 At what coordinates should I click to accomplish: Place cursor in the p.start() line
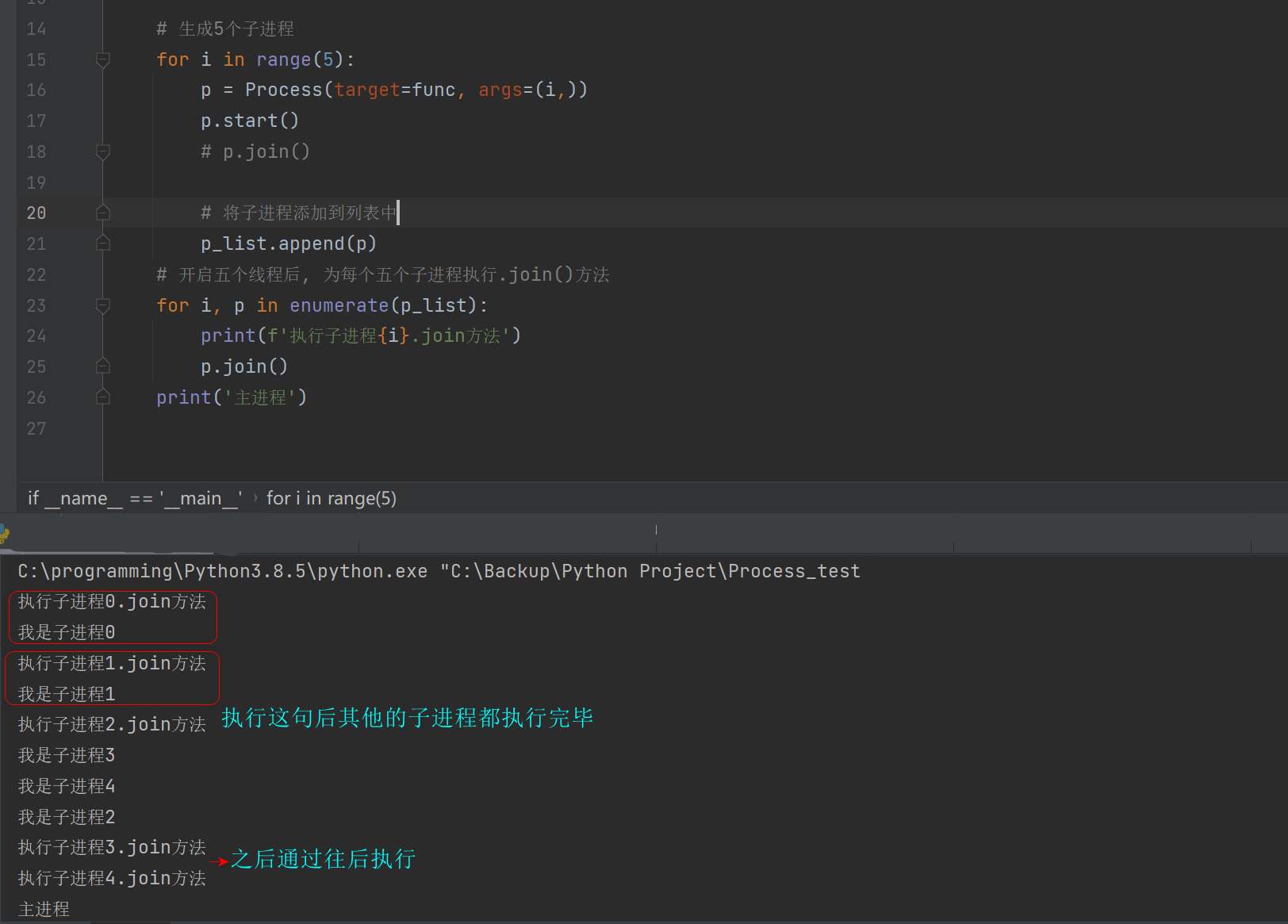[250, 121]
